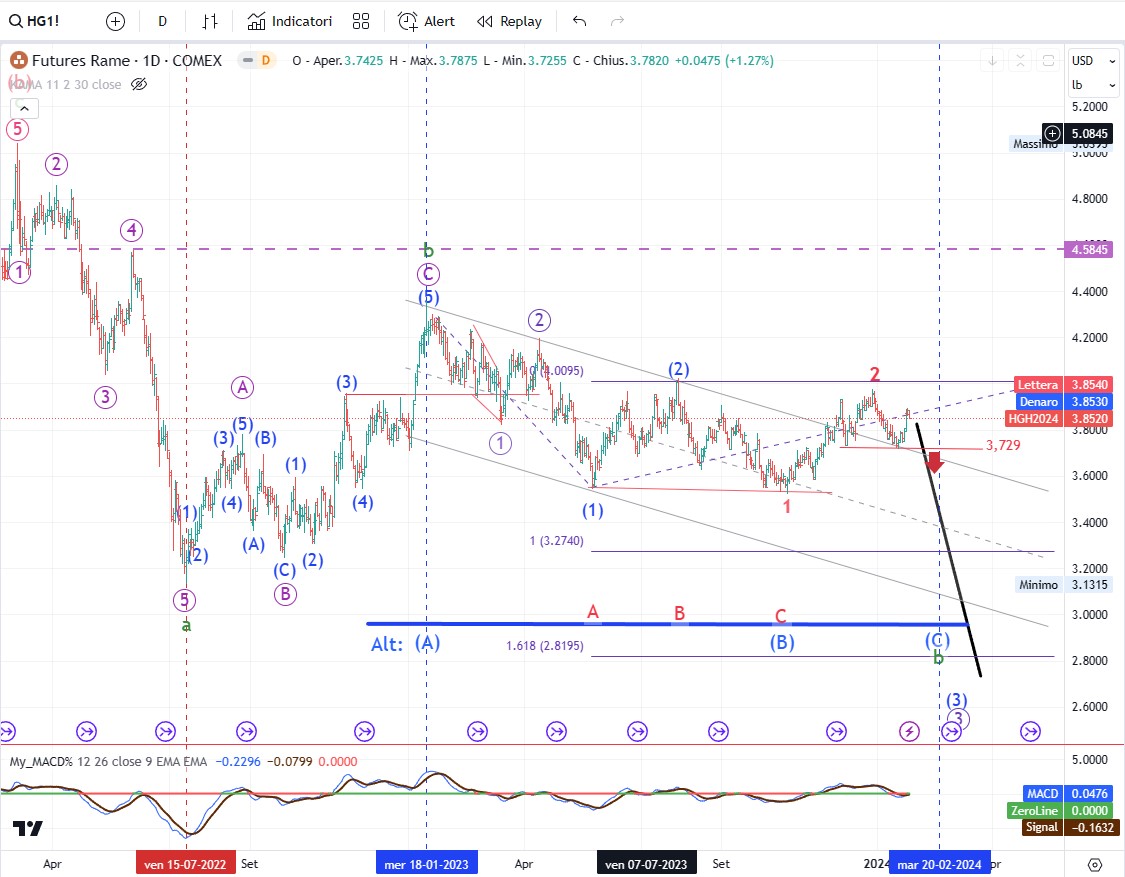Click the Signal -0.1632 label
Screen dimensions: 1125x877
point(1069,827)
